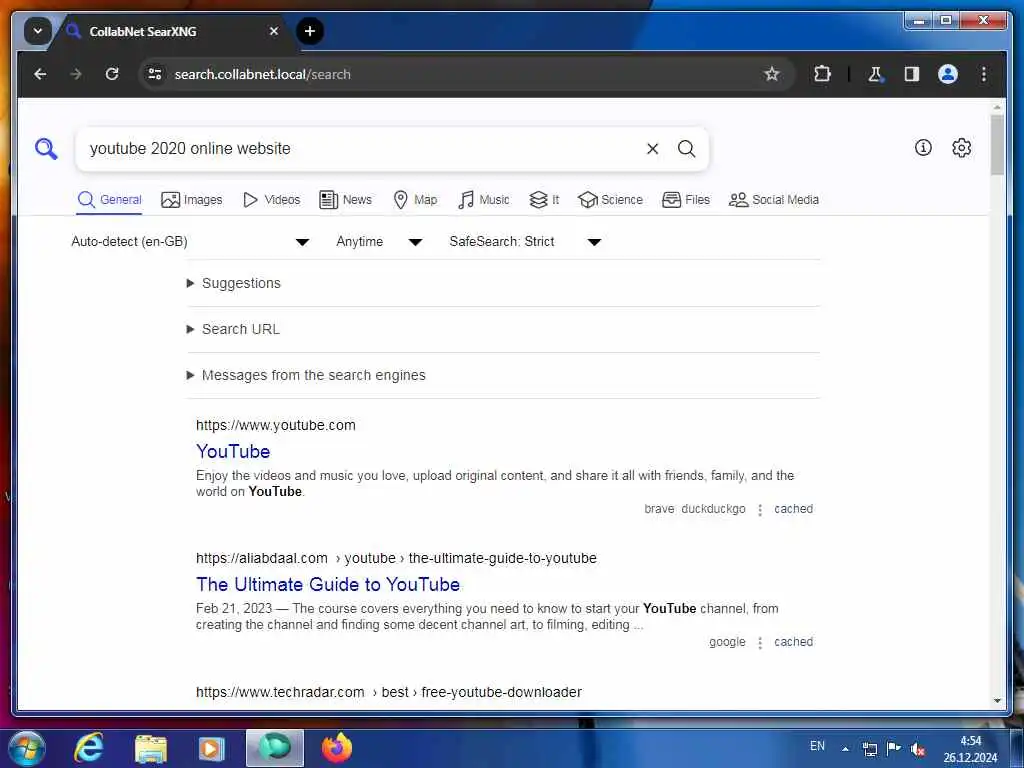Switch to the Music tab

point(484,200)
